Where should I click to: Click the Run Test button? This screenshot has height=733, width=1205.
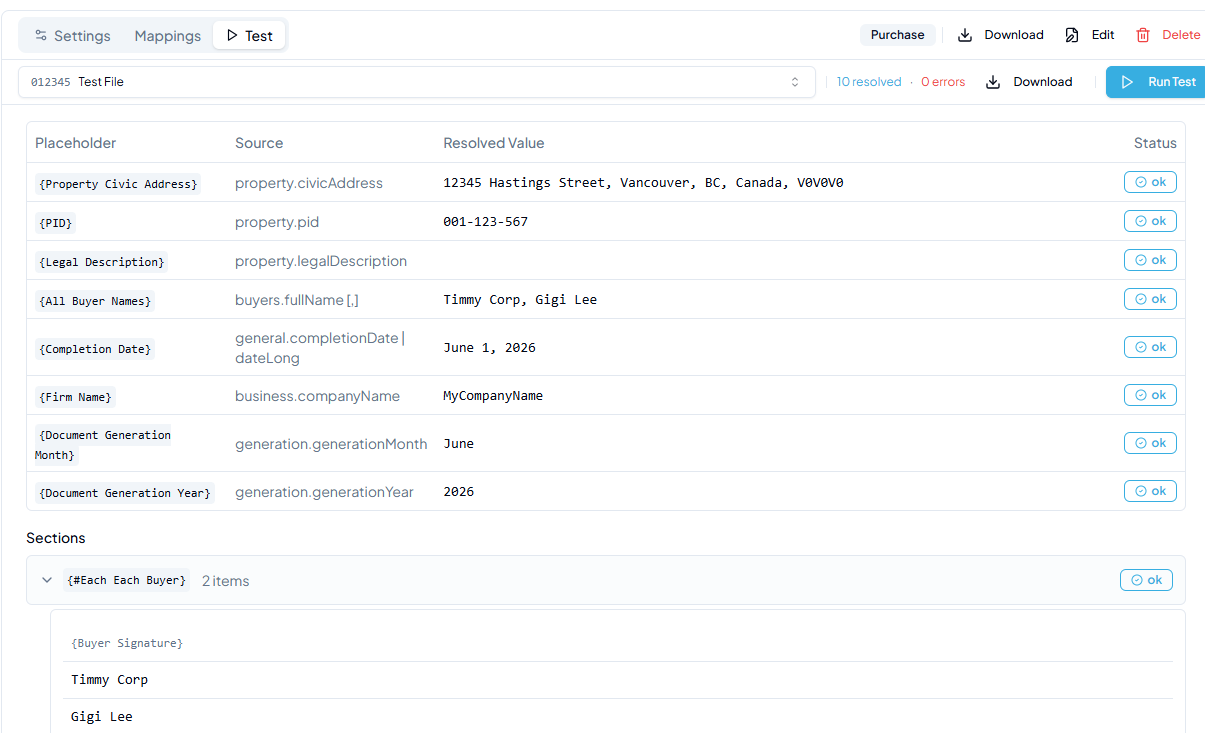[1156, 82]
